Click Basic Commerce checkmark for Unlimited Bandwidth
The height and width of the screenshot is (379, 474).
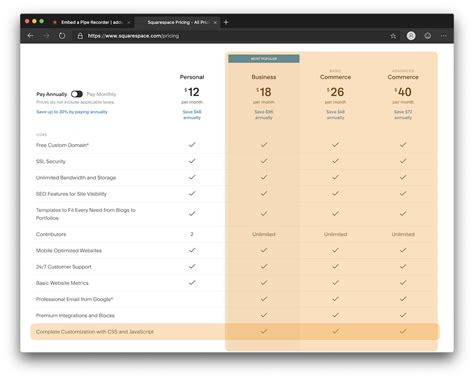(x=335, y=177)
